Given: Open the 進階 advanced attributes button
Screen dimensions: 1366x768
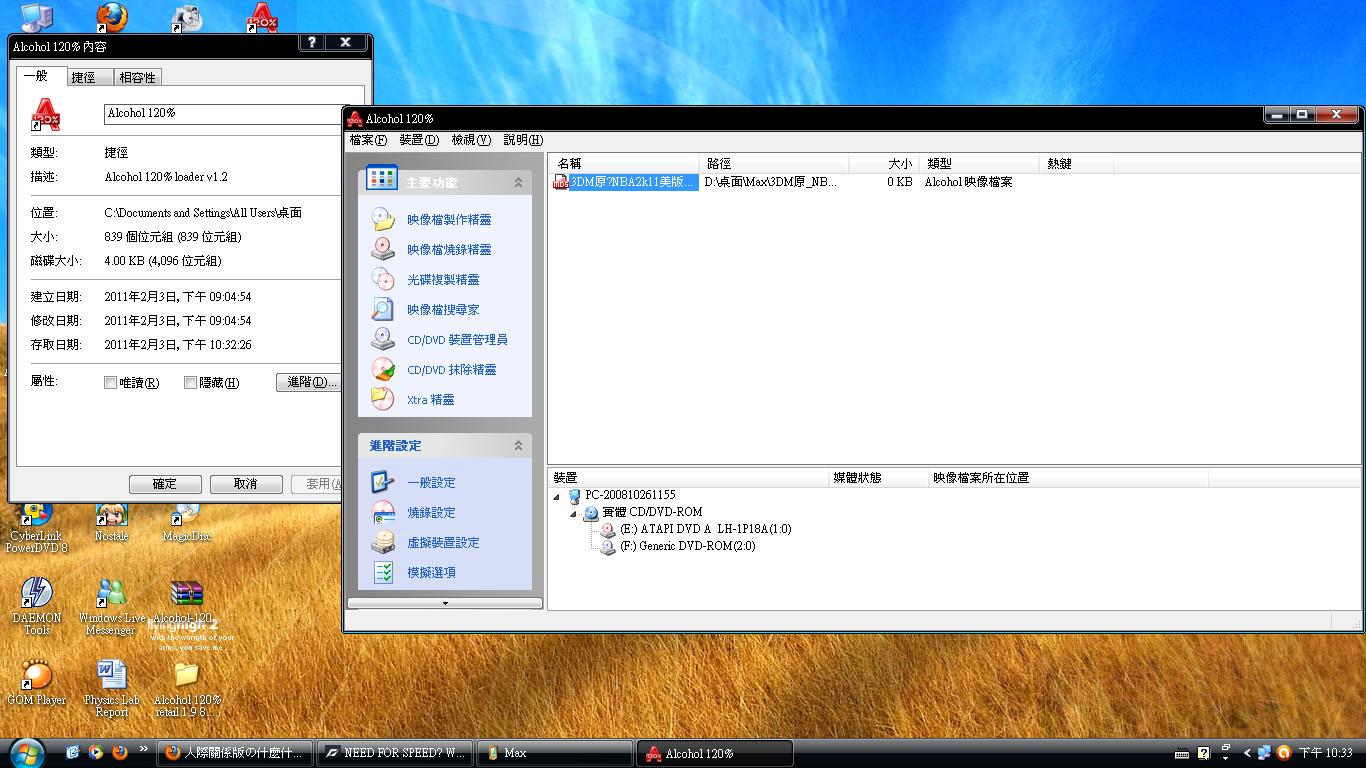Looking at the screenshot, I should pos(308,382).
